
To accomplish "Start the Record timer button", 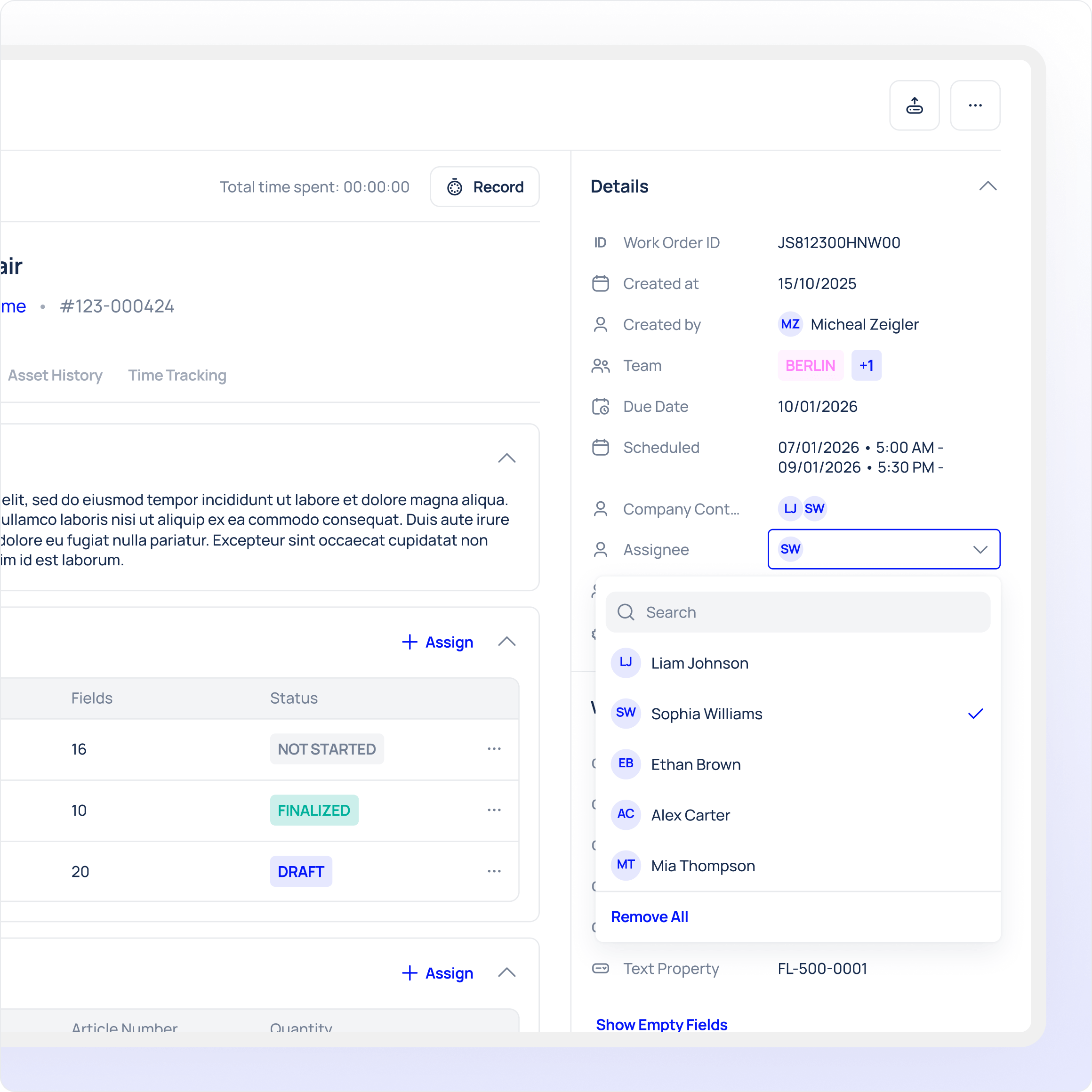I will coord(484,186).
